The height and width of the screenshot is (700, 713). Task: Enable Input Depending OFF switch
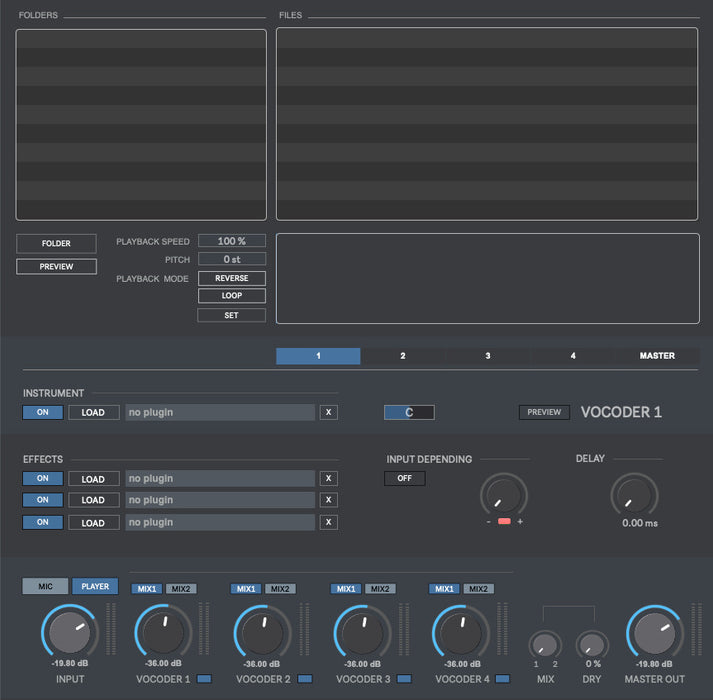pos(404,478)
